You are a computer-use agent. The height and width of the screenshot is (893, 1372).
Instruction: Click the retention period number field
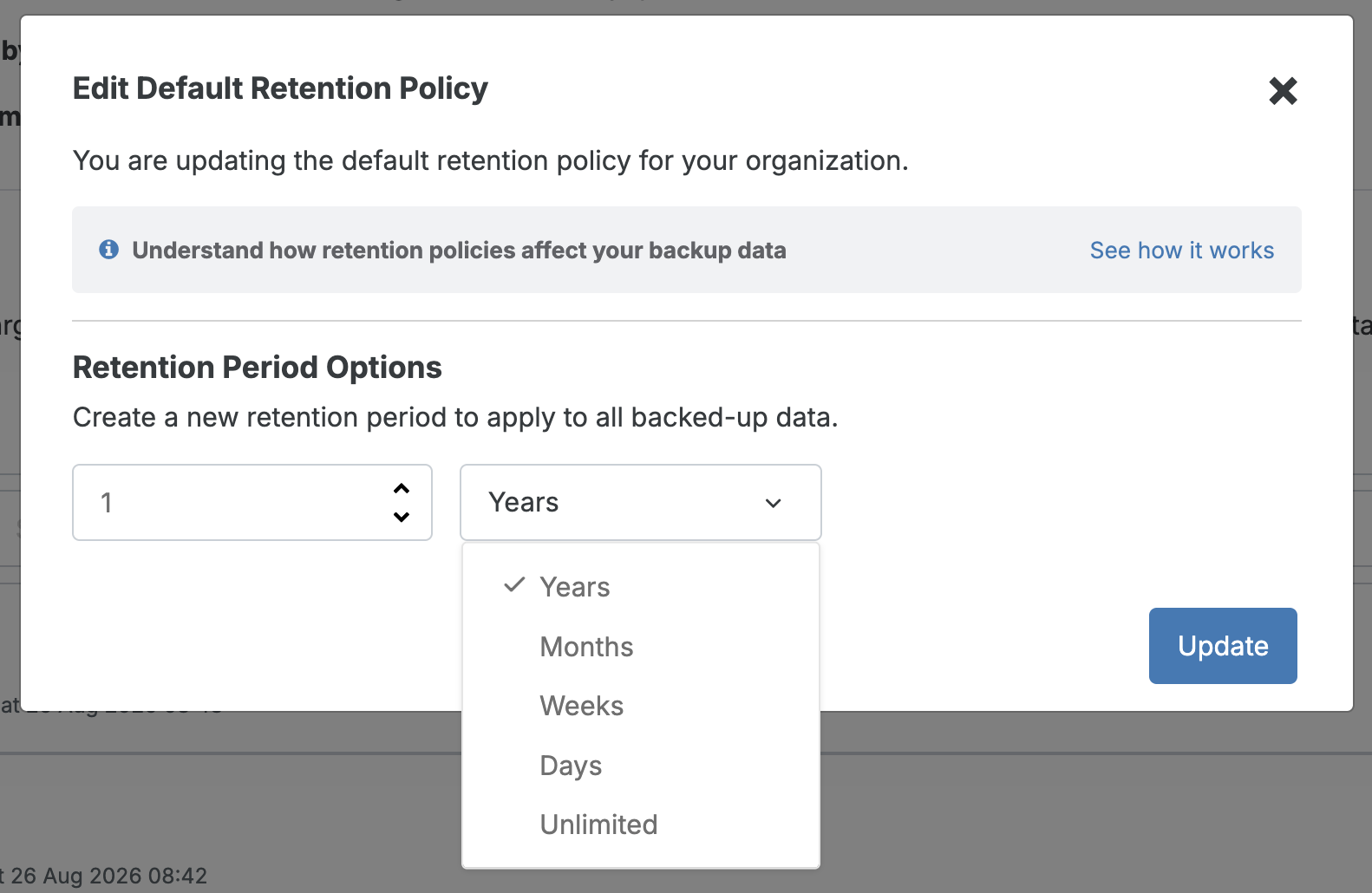pyautogui.click(x=252, y=503)
